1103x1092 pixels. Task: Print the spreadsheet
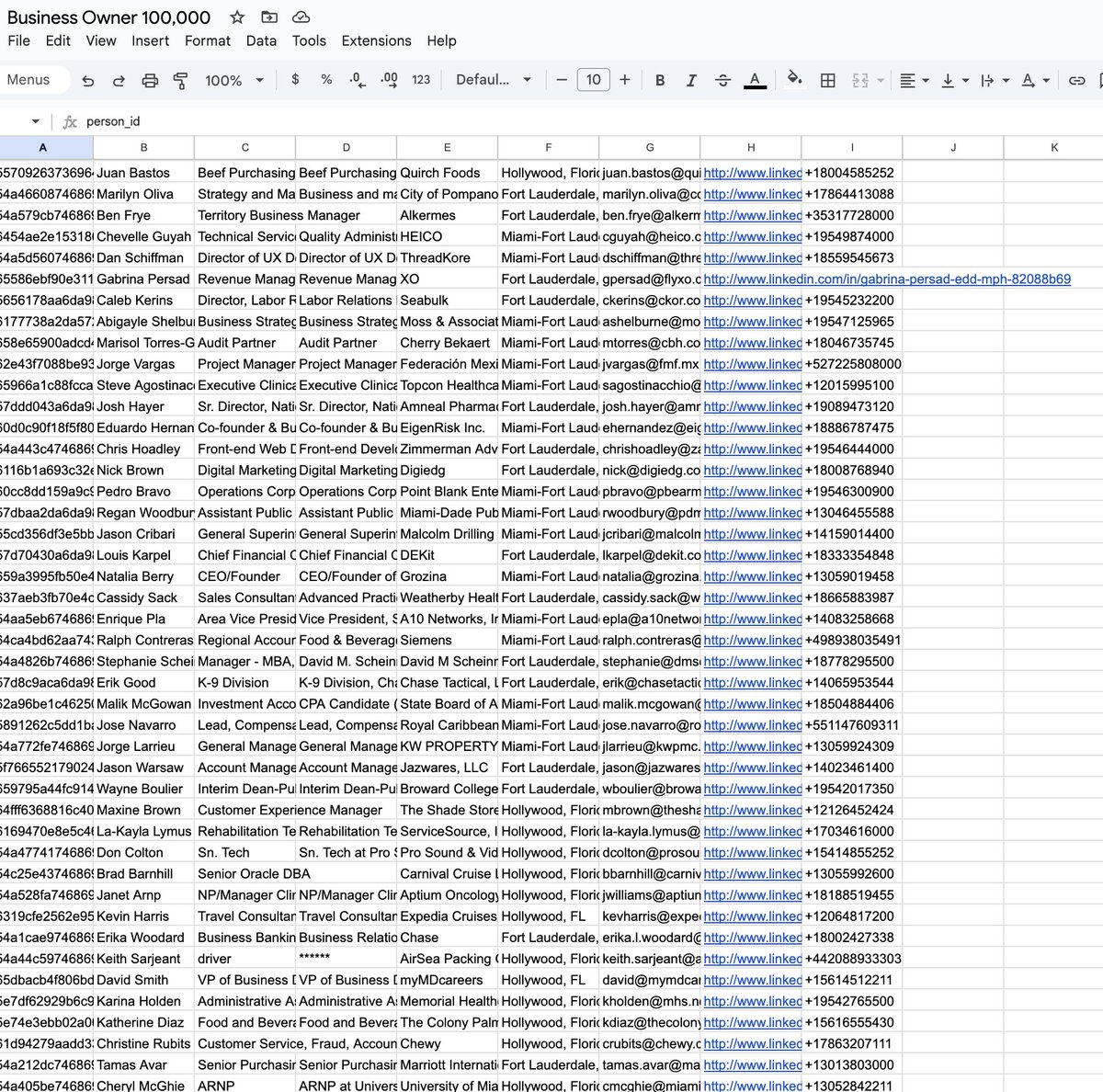[x=150, y=81]
